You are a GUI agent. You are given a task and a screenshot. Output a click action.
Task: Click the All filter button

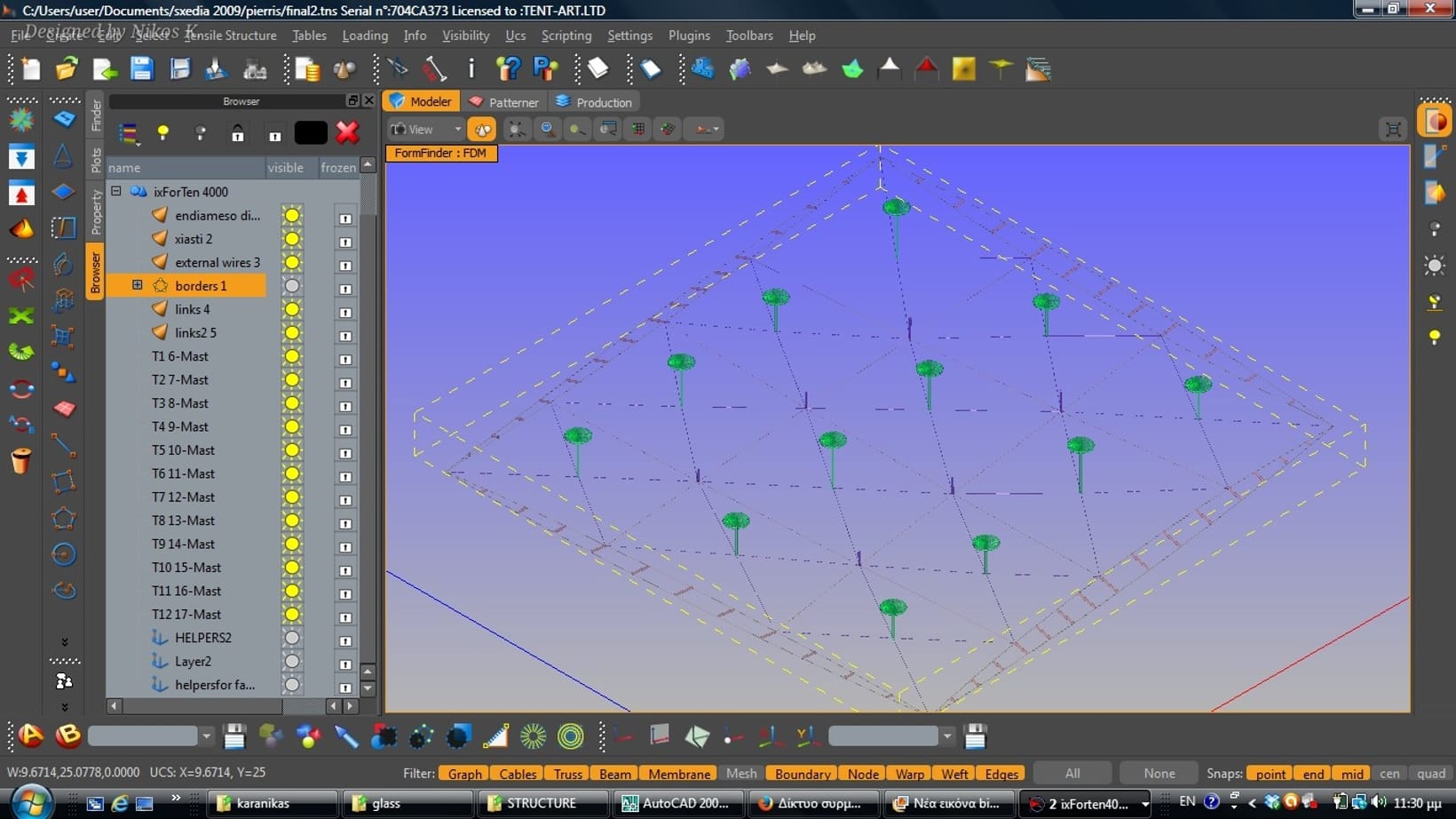click(1072, 774)
